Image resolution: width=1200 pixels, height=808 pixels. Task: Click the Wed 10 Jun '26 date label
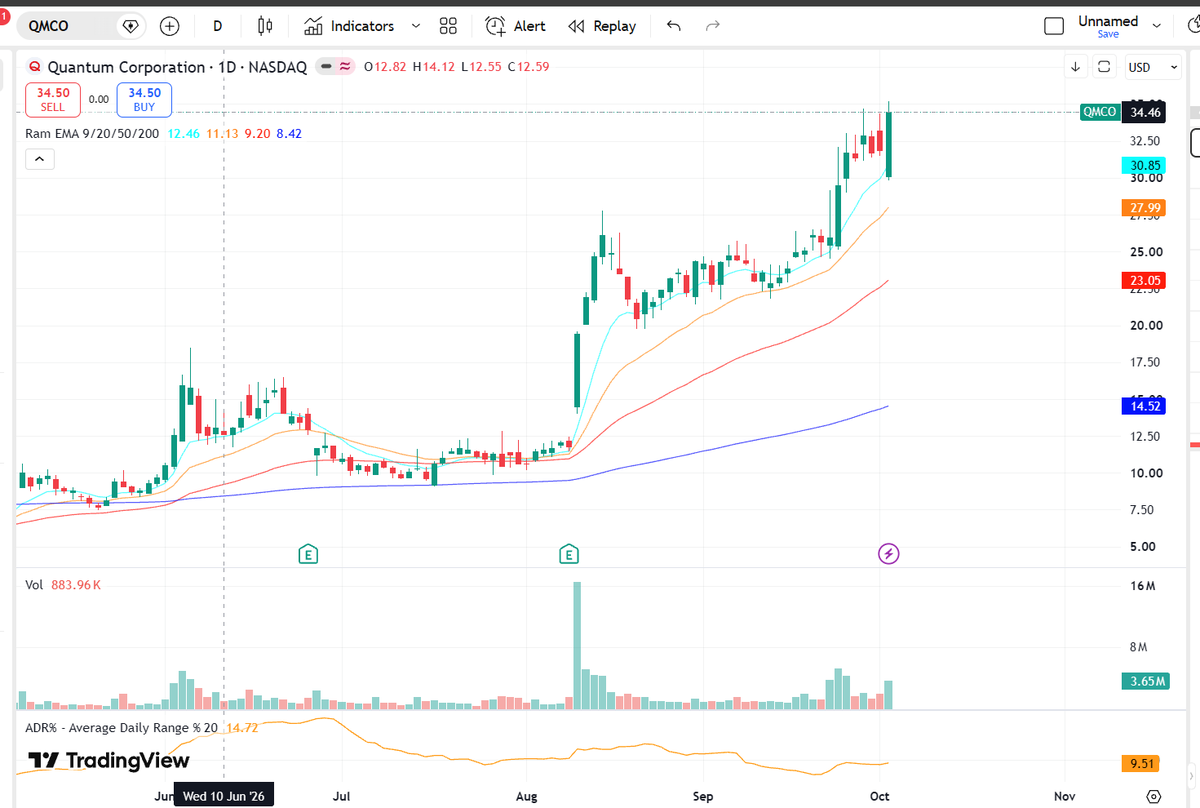224,796
